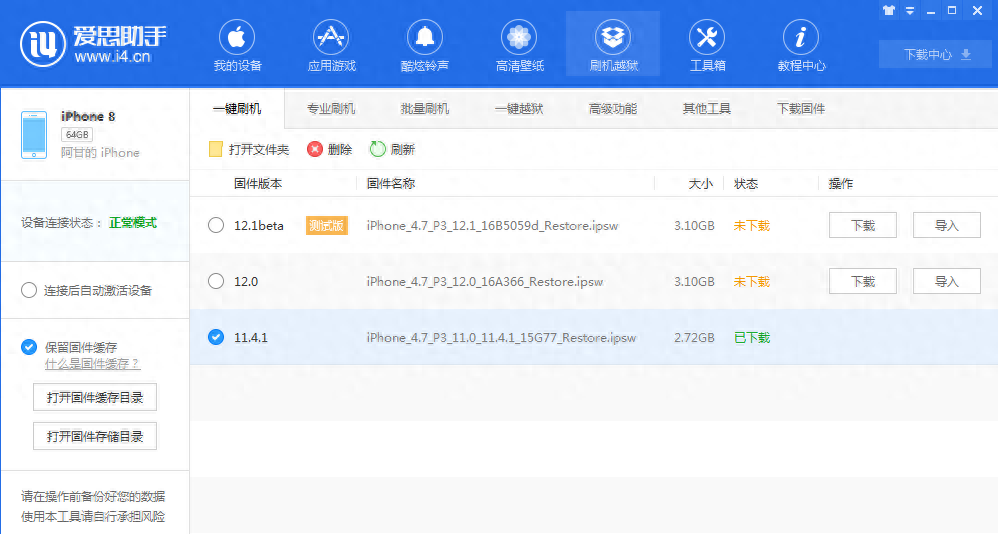Screen dimensions: 998x534
Task: Click the 刷机越狱 dropbox-style icon
Action: [x=613, y=38]
